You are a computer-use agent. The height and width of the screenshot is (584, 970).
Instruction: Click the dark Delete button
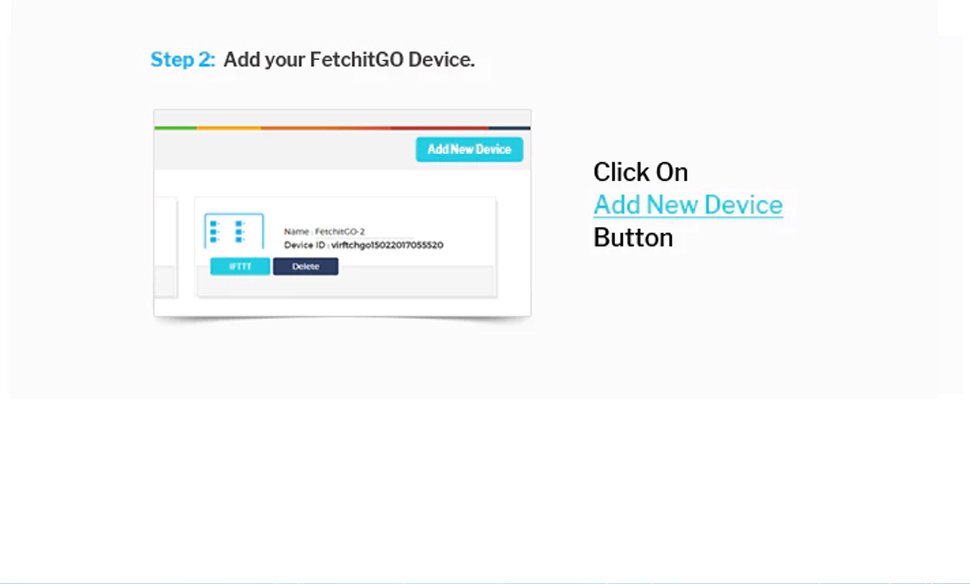306,266
